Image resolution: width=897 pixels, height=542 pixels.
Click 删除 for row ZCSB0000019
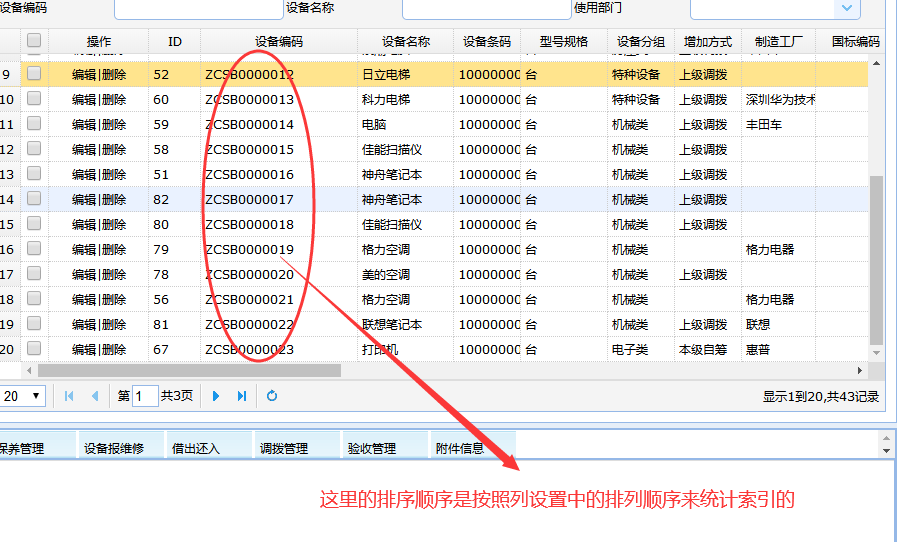(114, 250)
